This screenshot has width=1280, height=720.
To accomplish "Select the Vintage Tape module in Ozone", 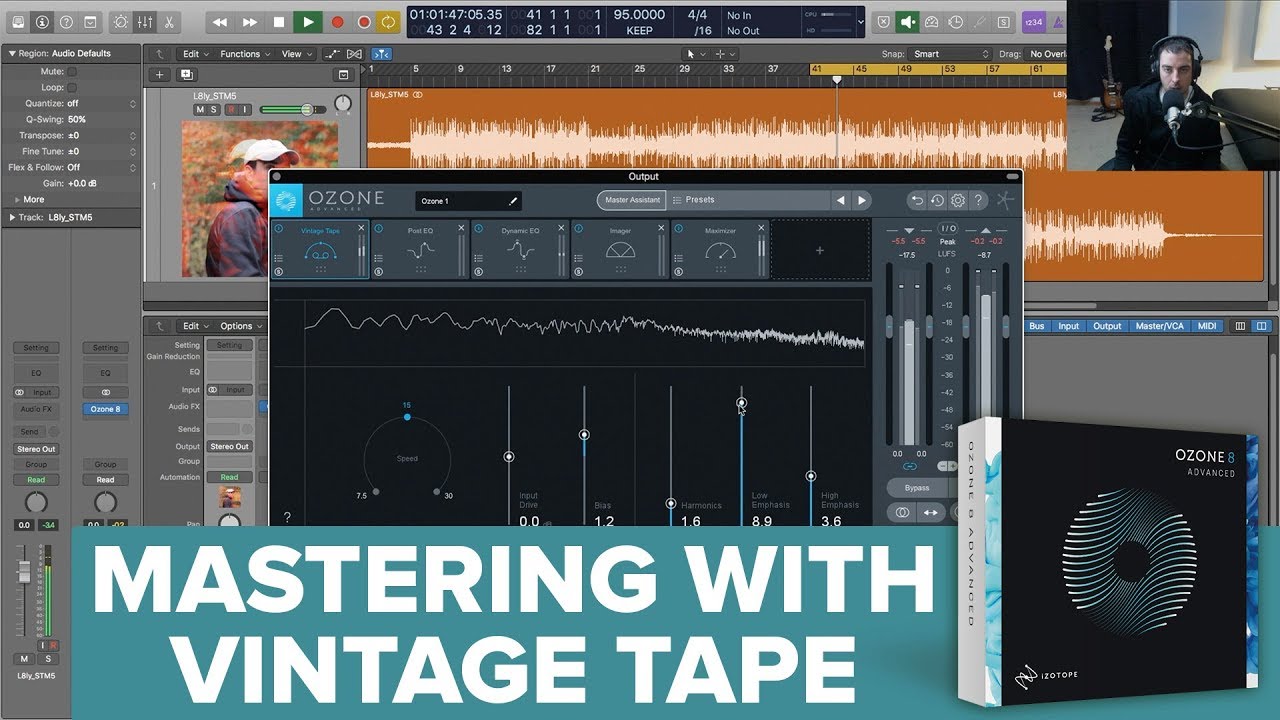I will 321,249.
